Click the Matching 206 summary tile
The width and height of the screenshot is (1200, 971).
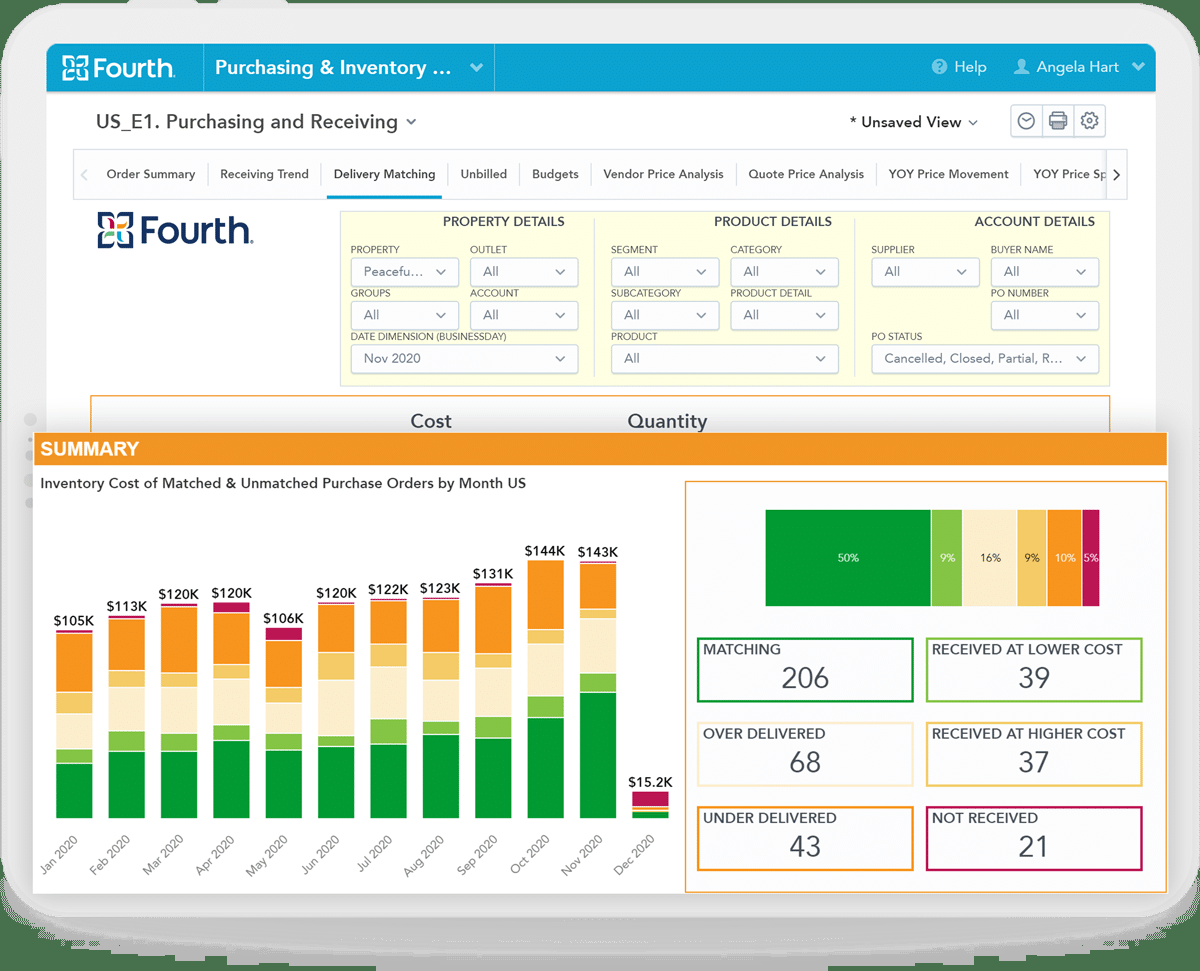[x=805, y=669]
